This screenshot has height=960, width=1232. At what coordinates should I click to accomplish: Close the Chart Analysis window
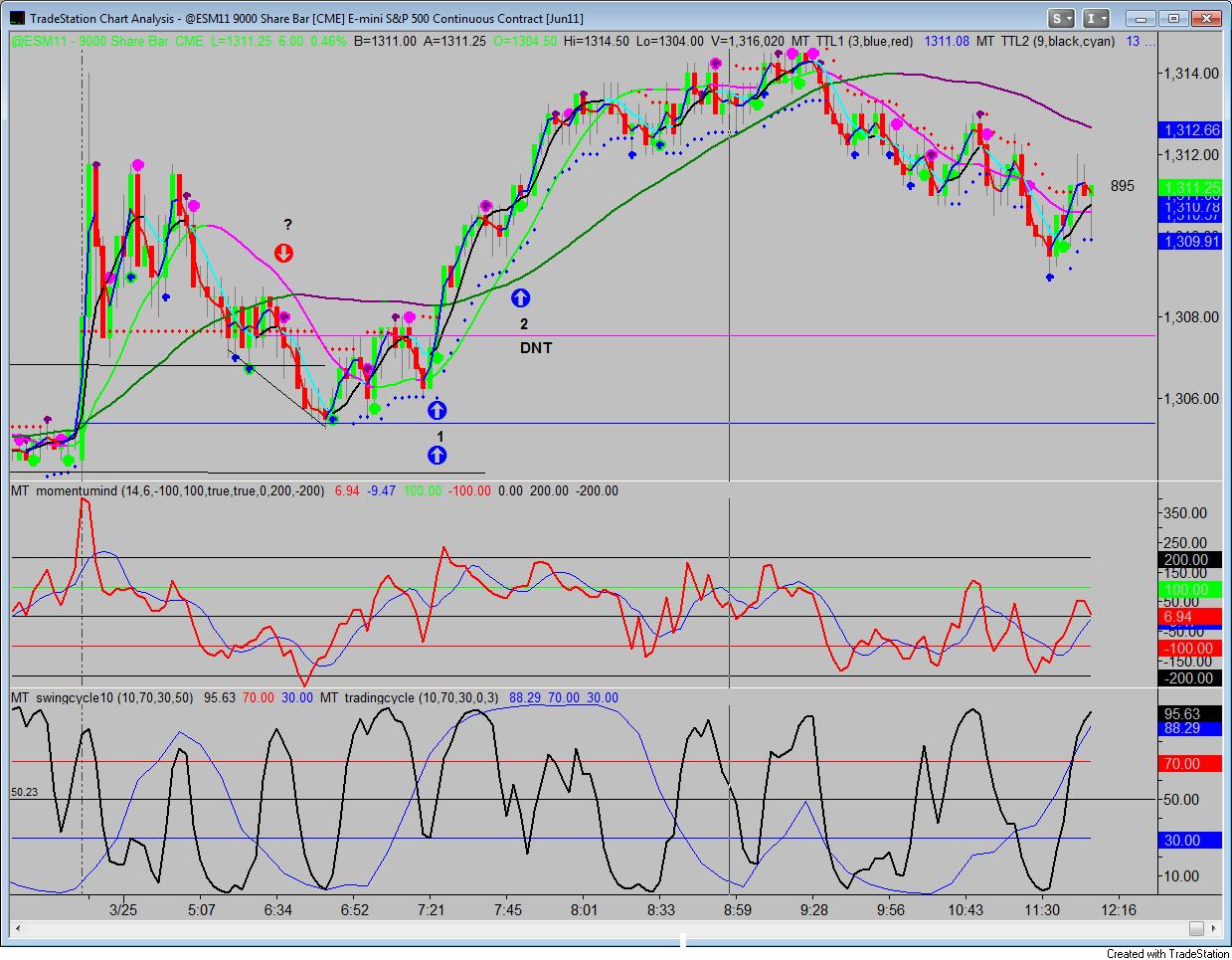pyautogui.click(x=1206, y=18)
